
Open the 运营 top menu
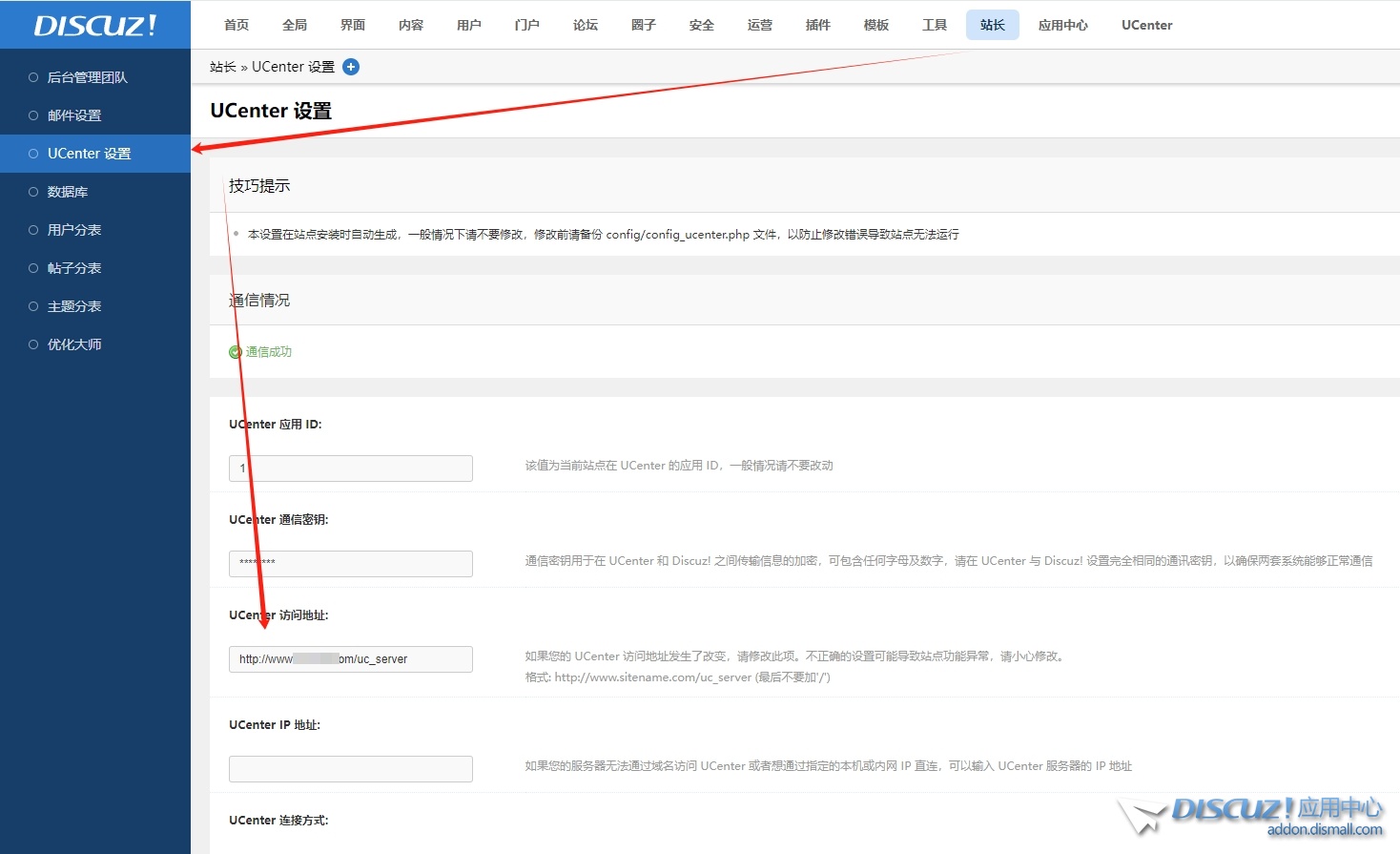[760, 25]
